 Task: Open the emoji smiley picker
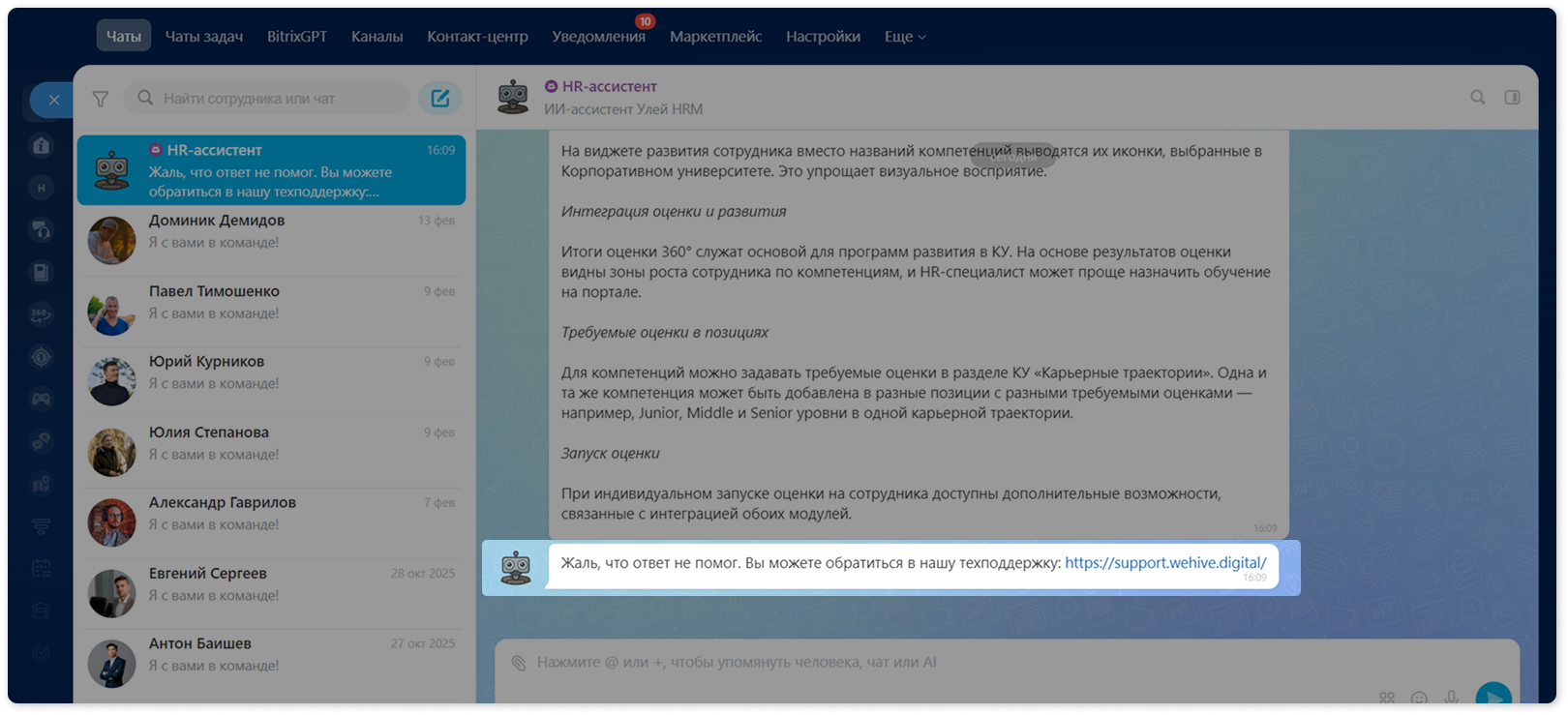click(x=1419, y=698)
